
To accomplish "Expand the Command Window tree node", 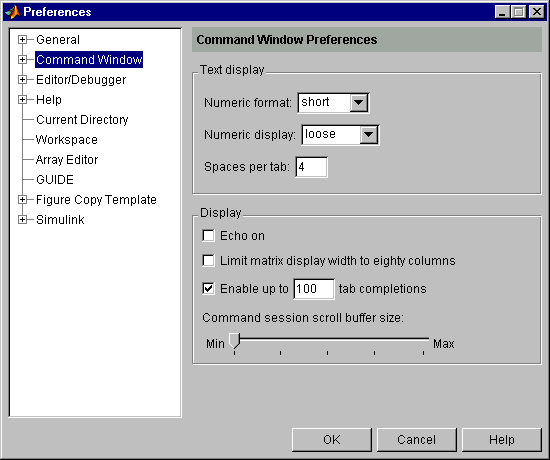I will click(x=22, y=60).
